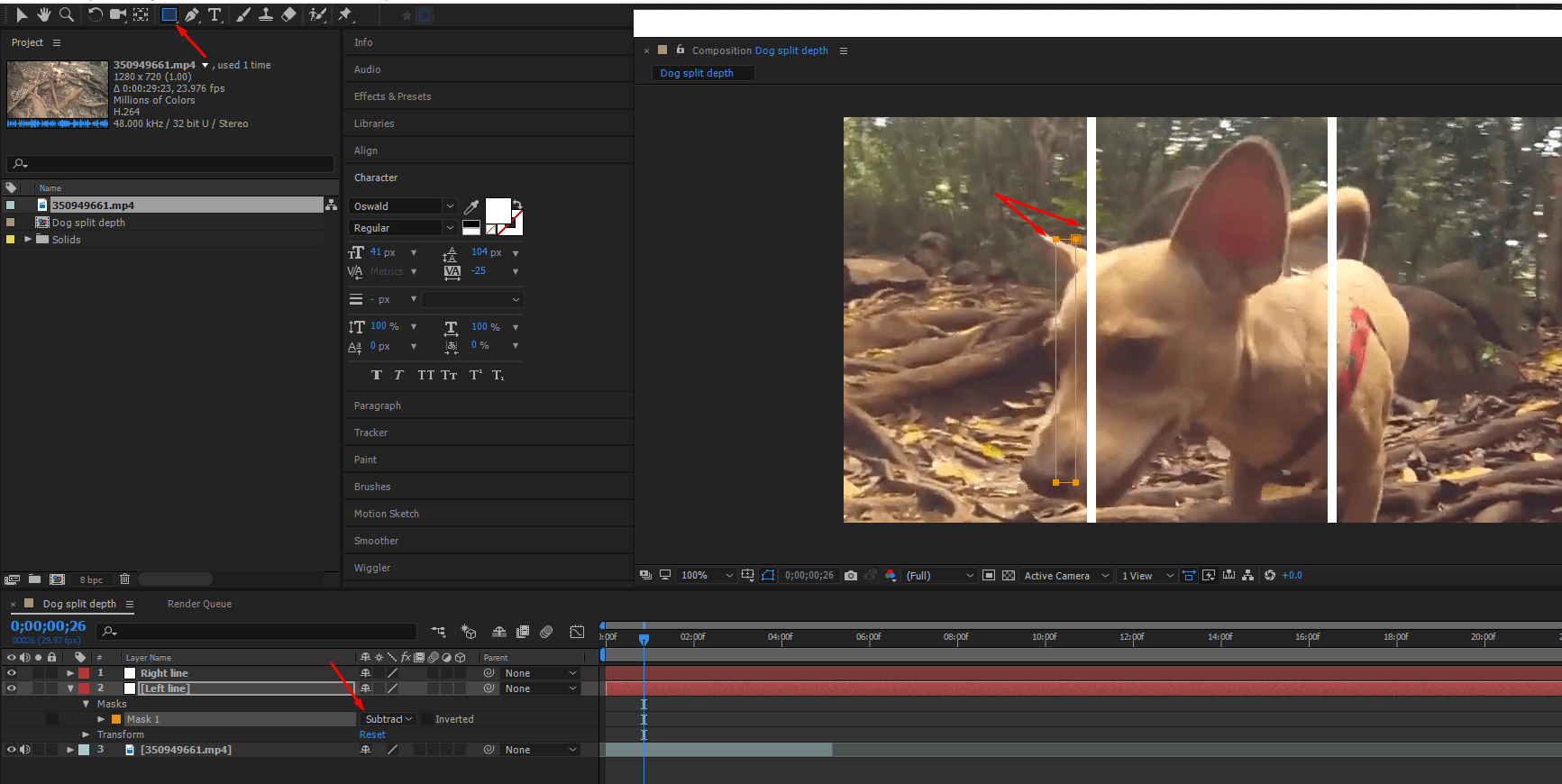The width and height of the screenshot is (1562, 784).
Task: Click the orange Mask 1 color swatch
Action: [116, 719]
